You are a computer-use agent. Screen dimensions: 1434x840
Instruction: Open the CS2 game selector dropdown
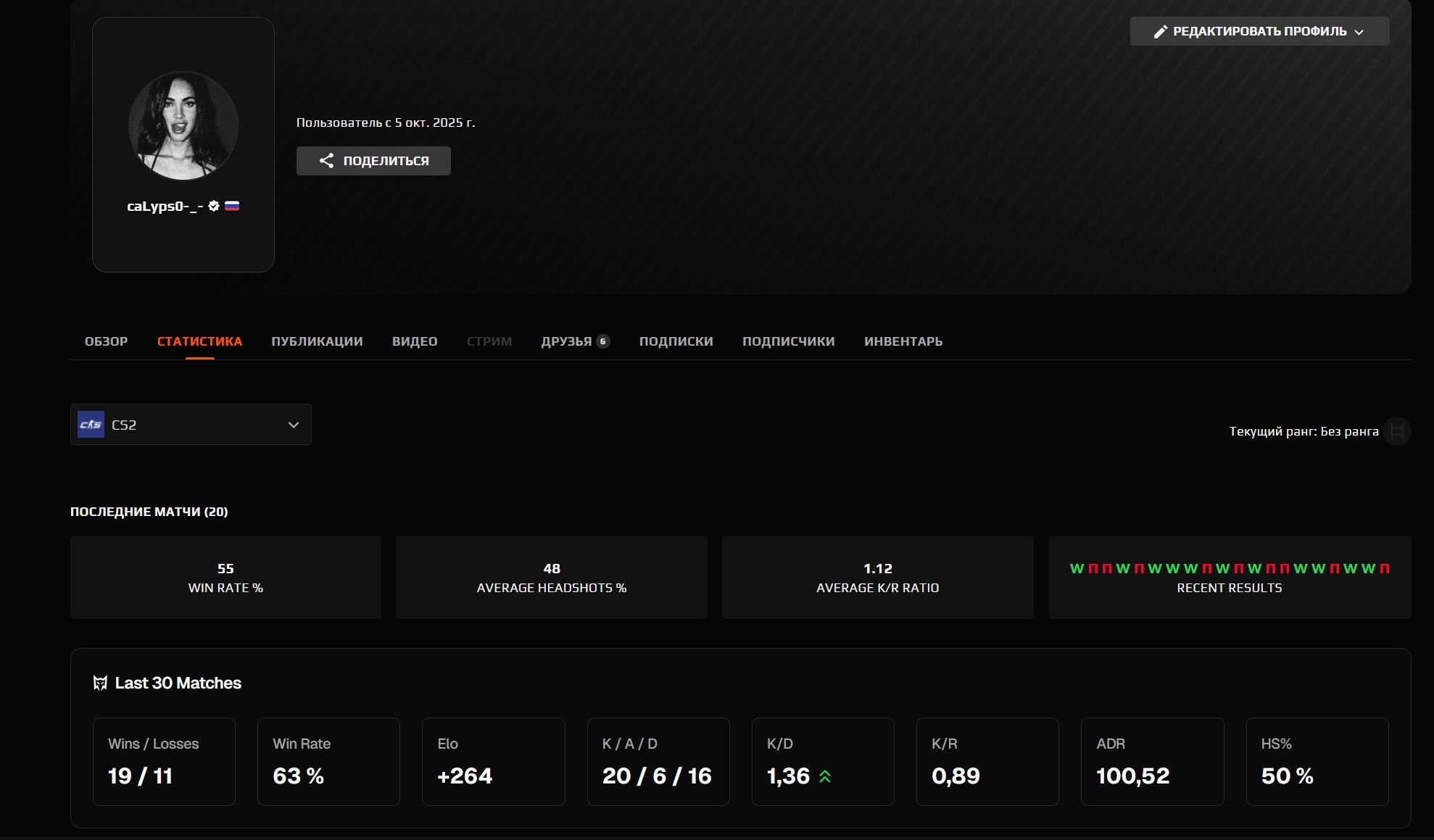(x=191, y=425)
